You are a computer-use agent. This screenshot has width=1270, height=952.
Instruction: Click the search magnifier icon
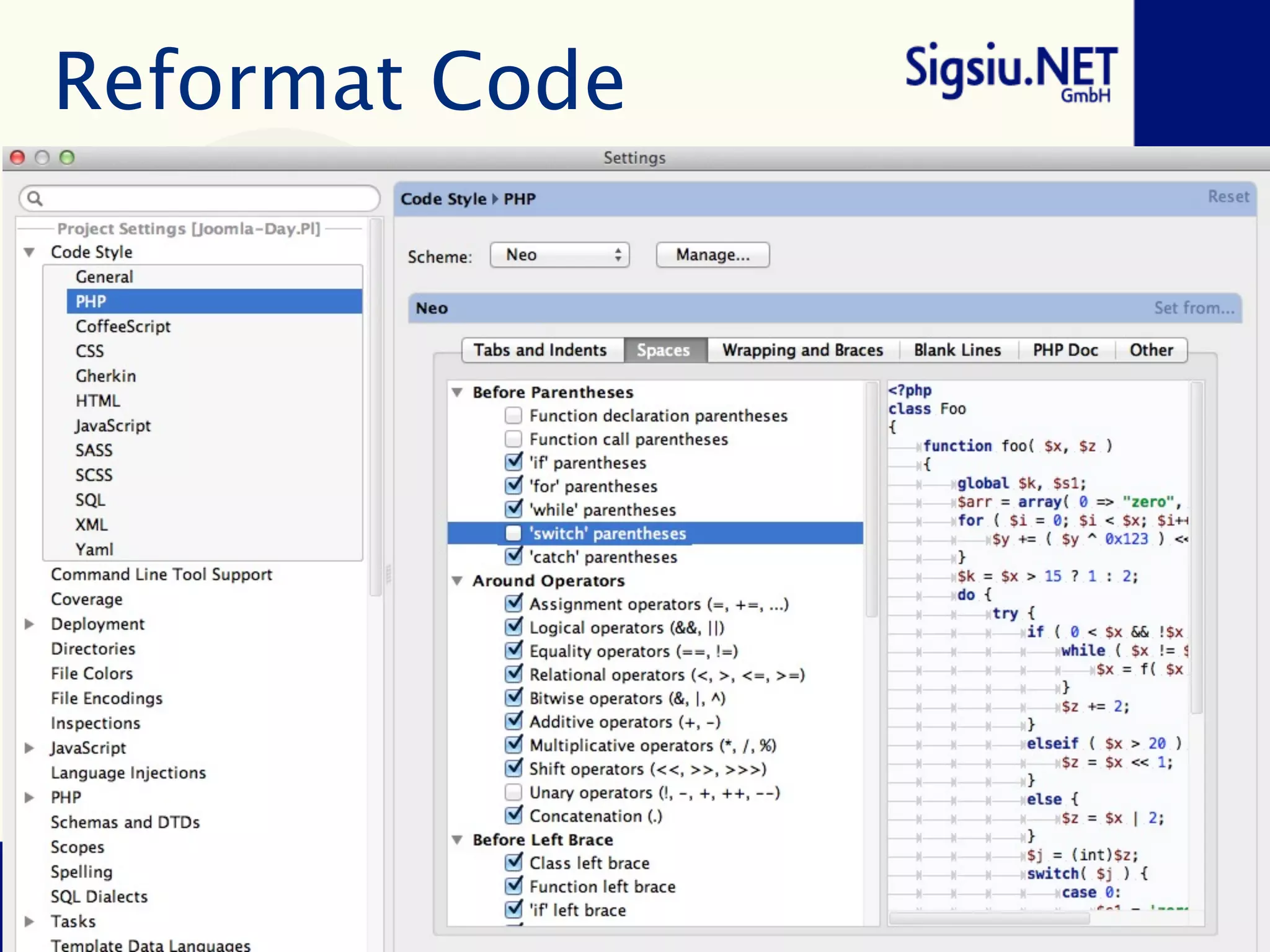point(35,198)
